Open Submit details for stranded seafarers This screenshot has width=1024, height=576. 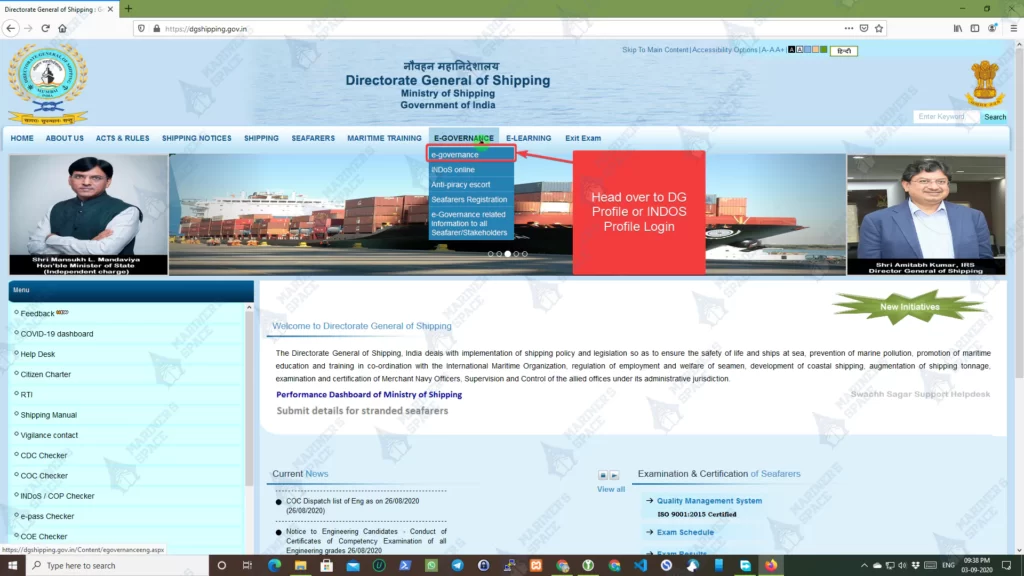coord(362,411)
